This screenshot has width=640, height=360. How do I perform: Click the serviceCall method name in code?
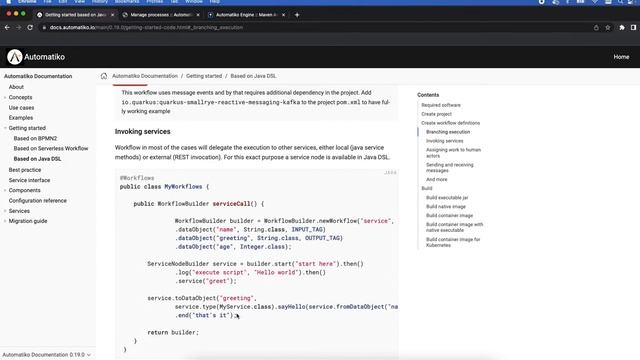pyautogui.click(x=231, y=204)
